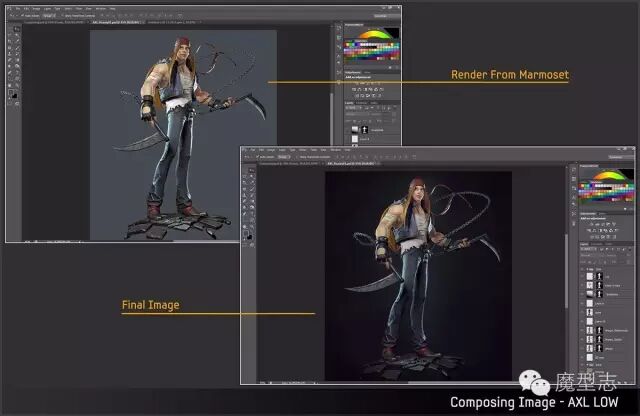
Task: Click the vertical canvas scrollbar in Final Image window
Action: point(566,273)
